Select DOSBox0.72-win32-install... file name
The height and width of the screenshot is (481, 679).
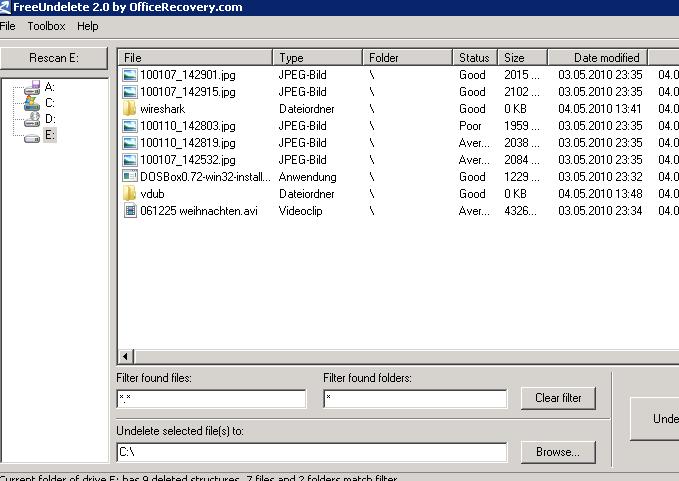pos(205,177)
